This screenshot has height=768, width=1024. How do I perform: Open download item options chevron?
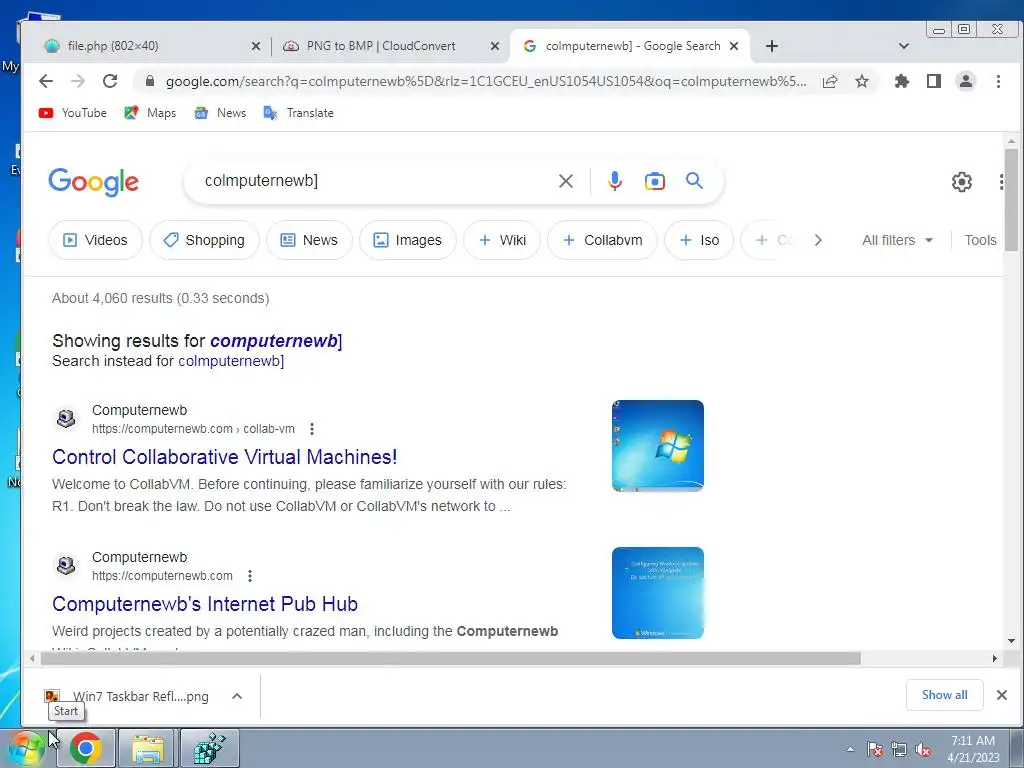(x=237, y=696)
